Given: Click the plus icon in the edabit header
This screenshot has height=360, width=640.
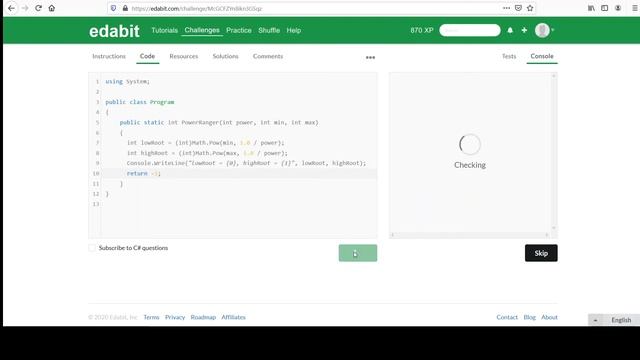Looking at the screenshot, I should click(x=524, y=30).
